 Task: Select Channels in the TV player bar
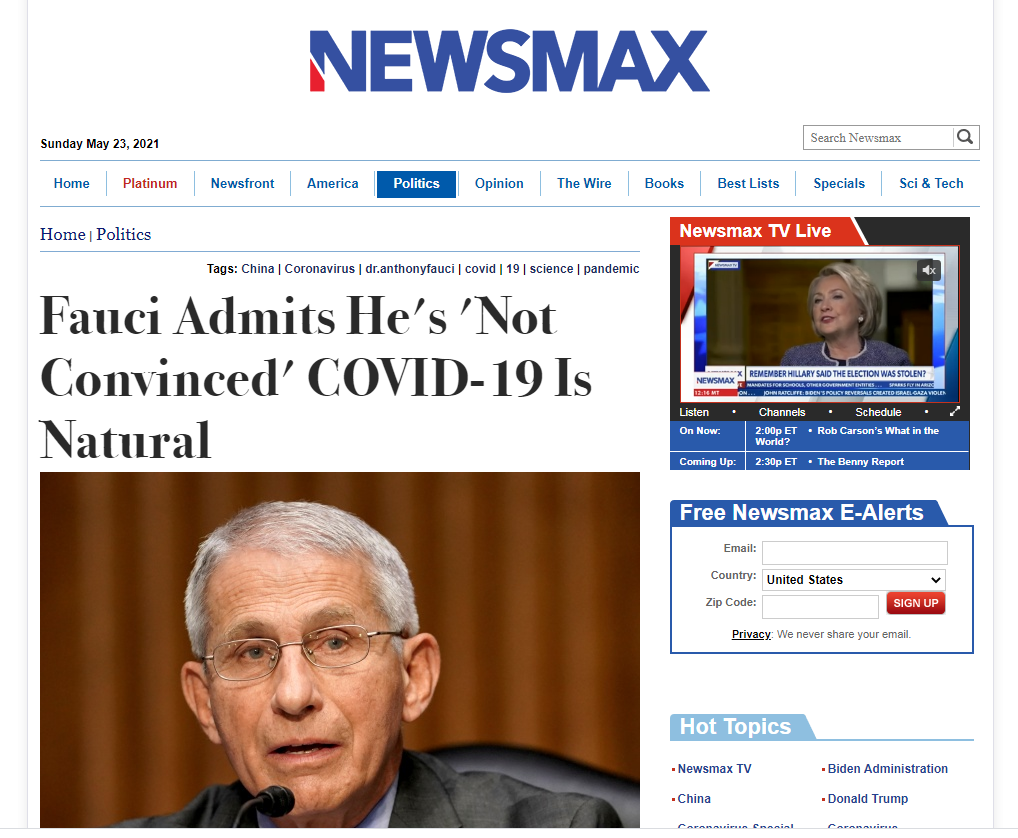point(782,412)
